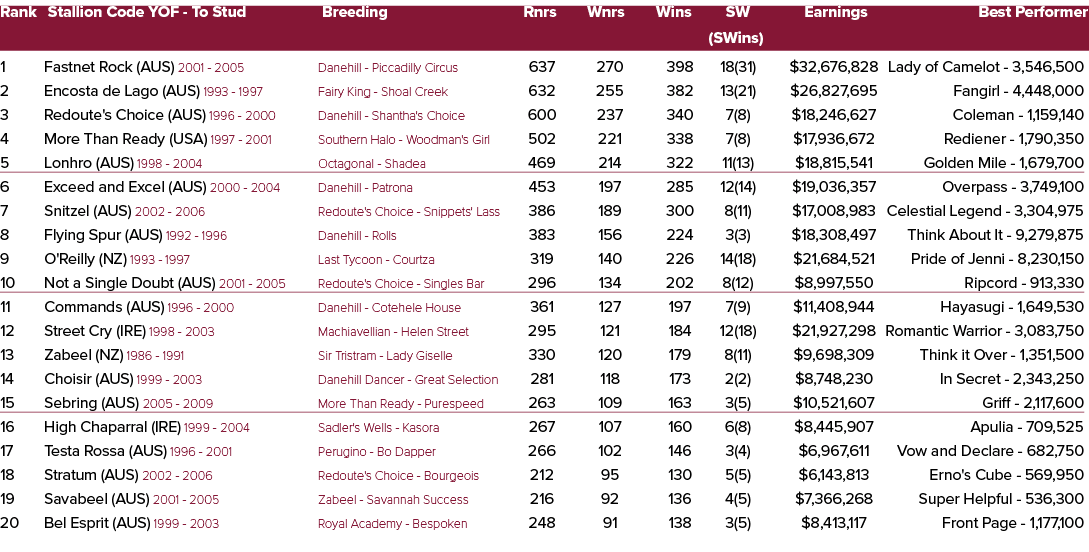
Task: Click earnings value $26,827,695
Action: pos(833,91)
